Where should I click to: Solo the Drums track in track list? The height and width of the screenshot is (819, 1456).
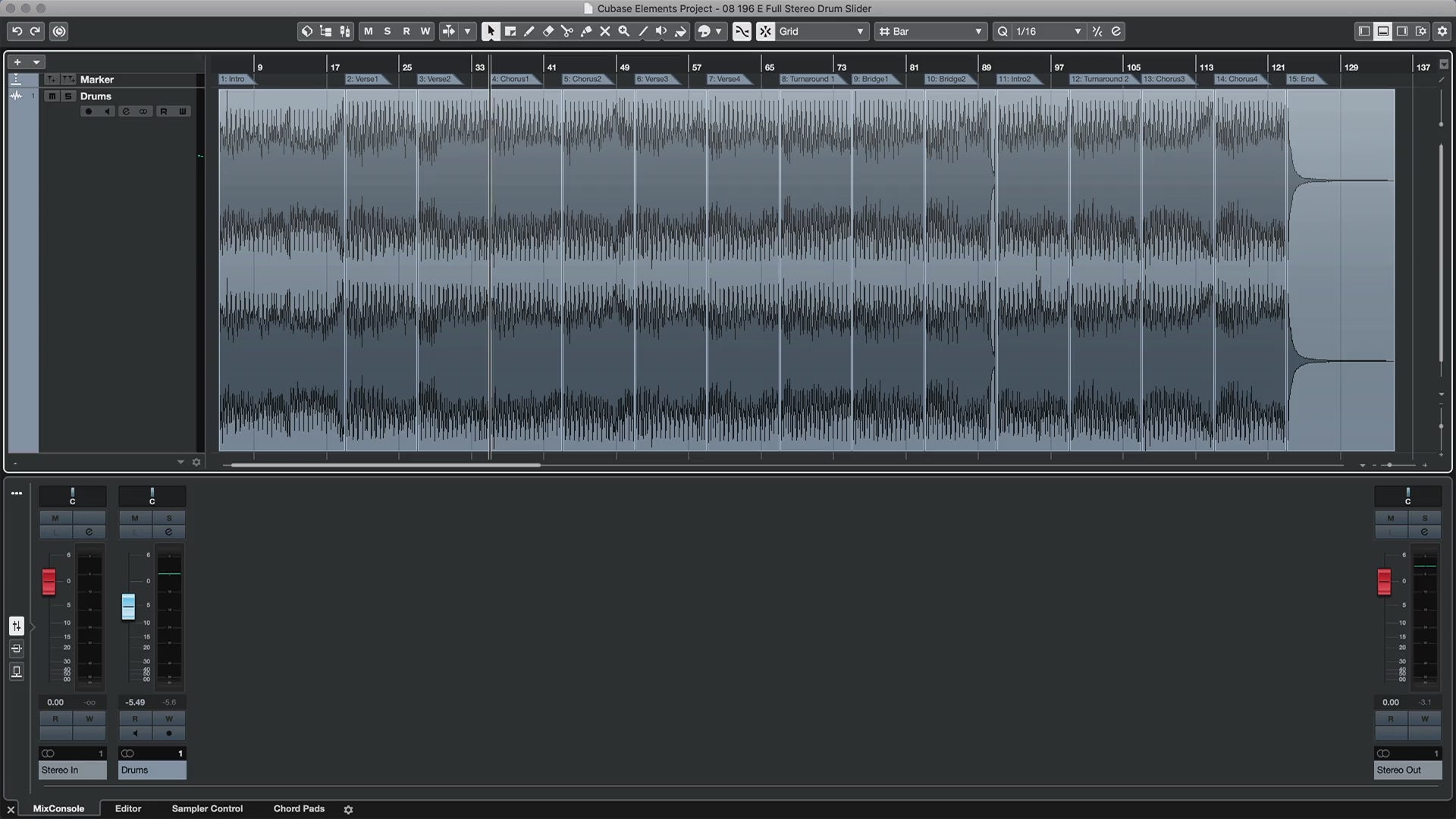(x=68, y=96)
